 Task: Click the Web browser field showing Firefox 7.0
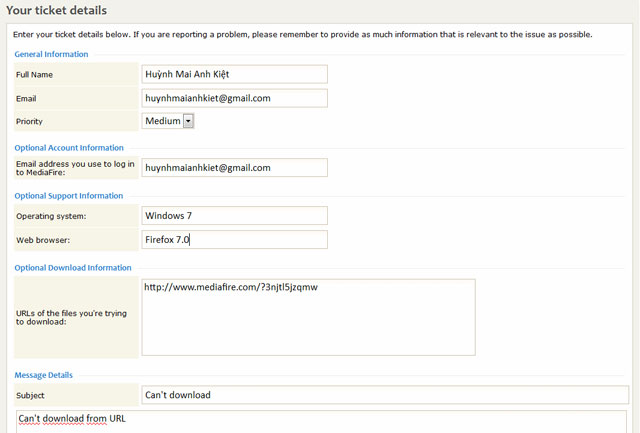point(235,240)
